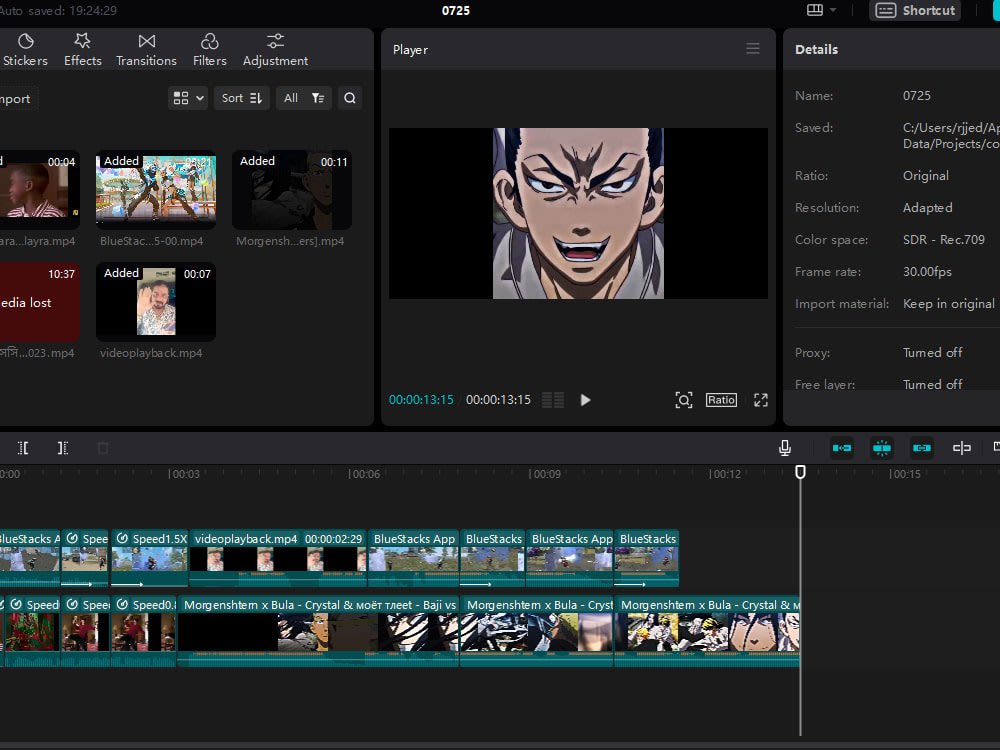Click the 00:09 mark on timeline ruler
This screenshot has height=750, width=1000.
[x=545, y=474]
